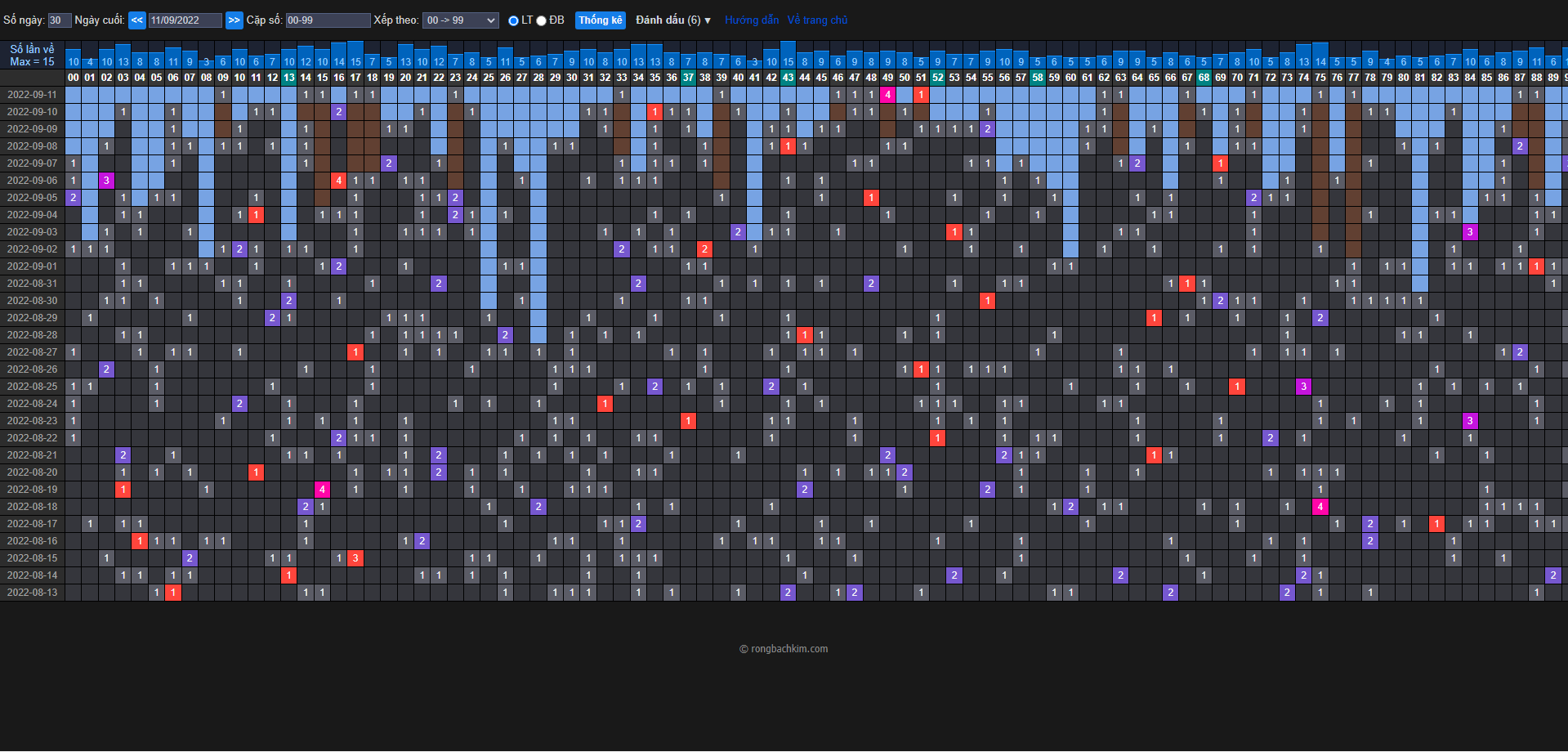Image resolution: width=1568 pixels, height=752 pixels.
Task: Click the date row label 2022-09-11
Action: [x=33, y=95]
